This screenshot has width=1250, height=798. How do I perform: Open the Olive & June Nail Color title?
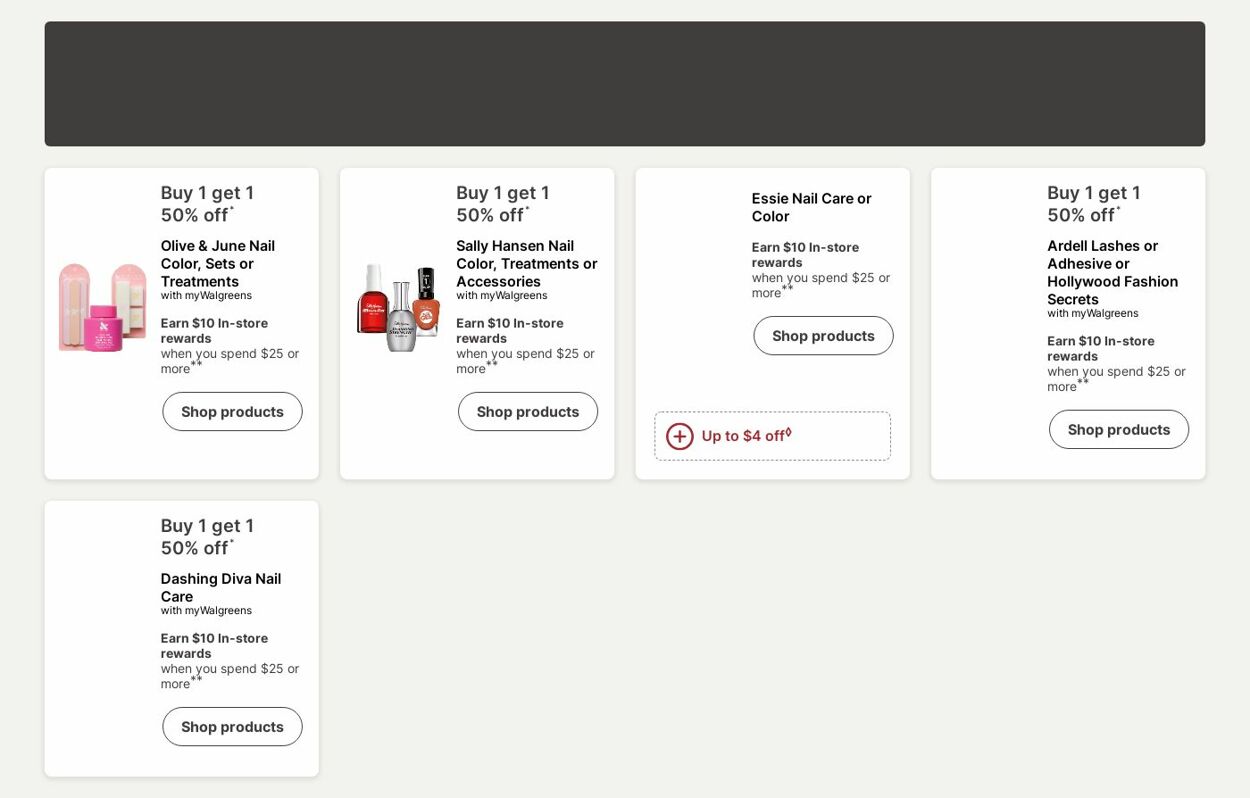pyautogui.click(x=218, y=263)
